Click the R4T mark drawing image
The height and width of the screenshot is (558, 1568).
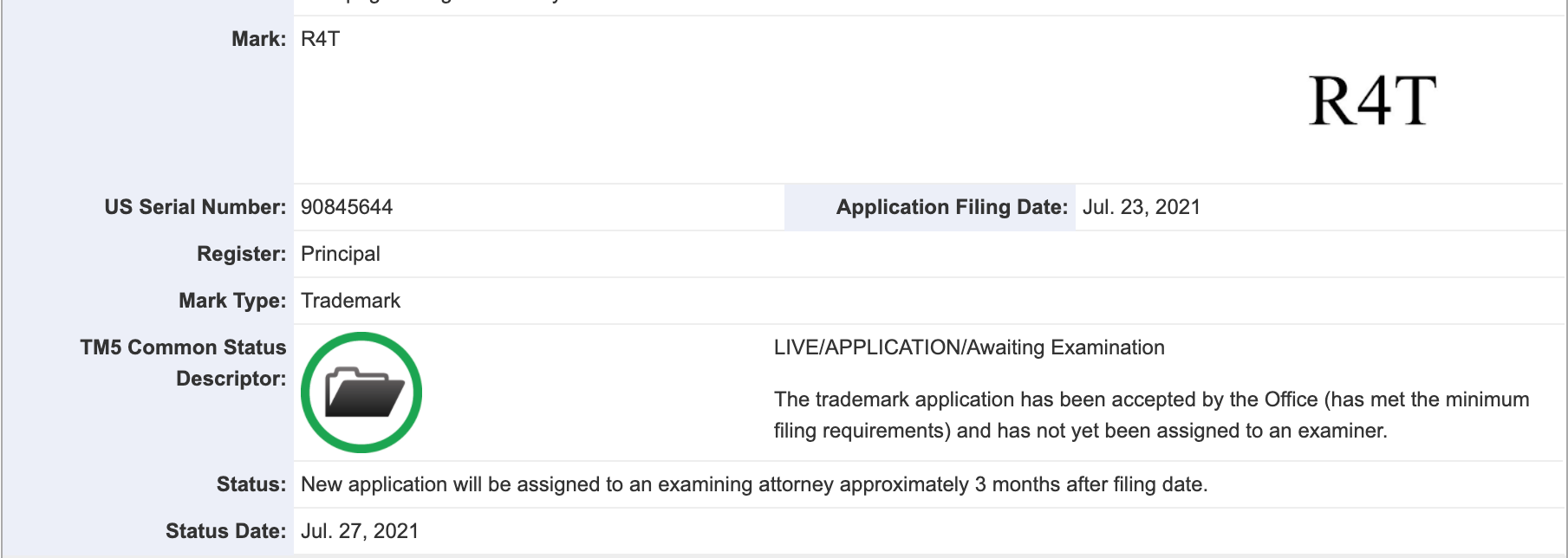coord(1372,101)
